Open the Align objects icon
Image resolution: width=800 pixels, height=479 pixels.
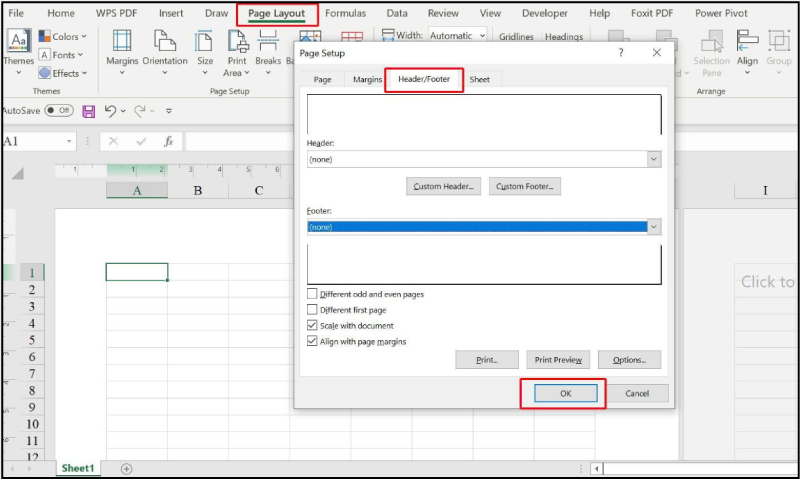click(747, 42)
